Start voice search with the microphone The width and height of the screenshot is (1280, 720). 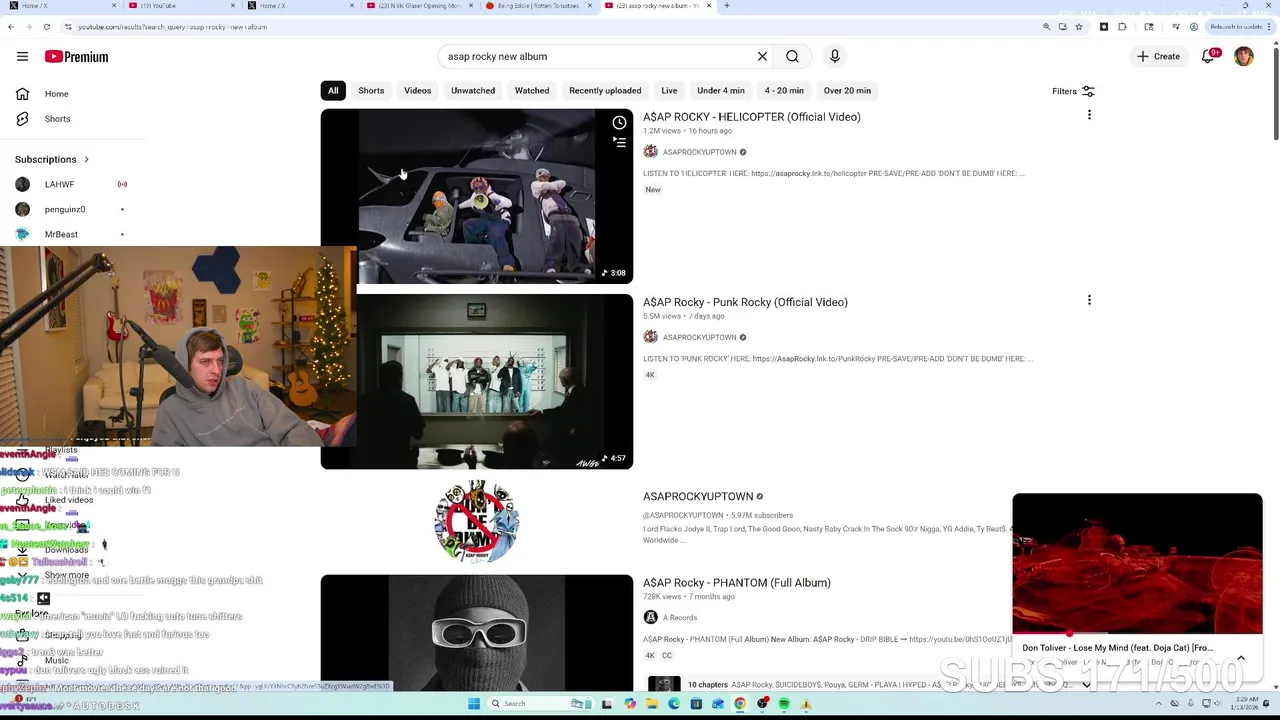click(x=835, y=57)
